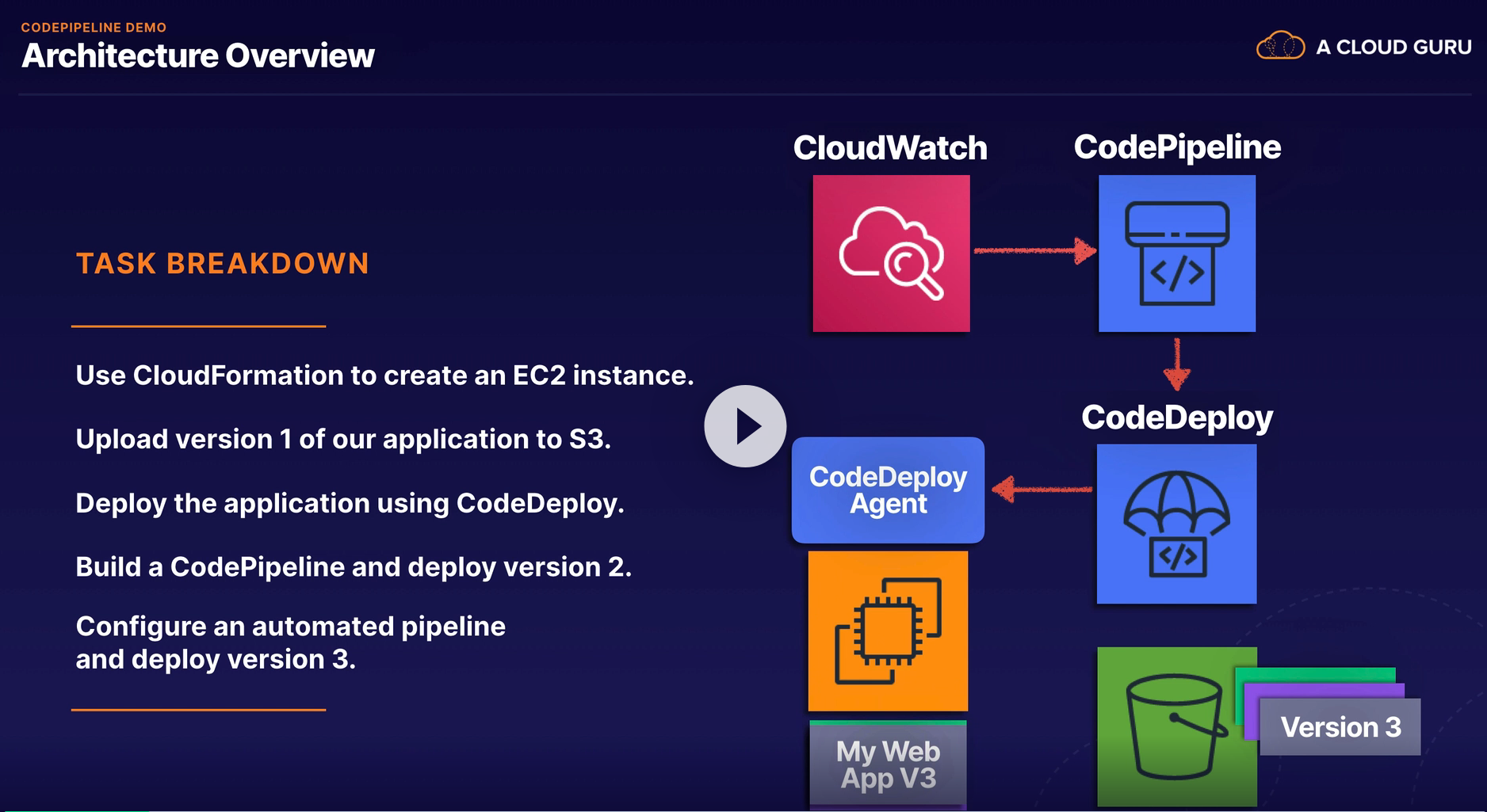This screenshot has height=812, width=1487.
Task: Select the CodePipeline service icon
Action: click(x=1177, y=254)
